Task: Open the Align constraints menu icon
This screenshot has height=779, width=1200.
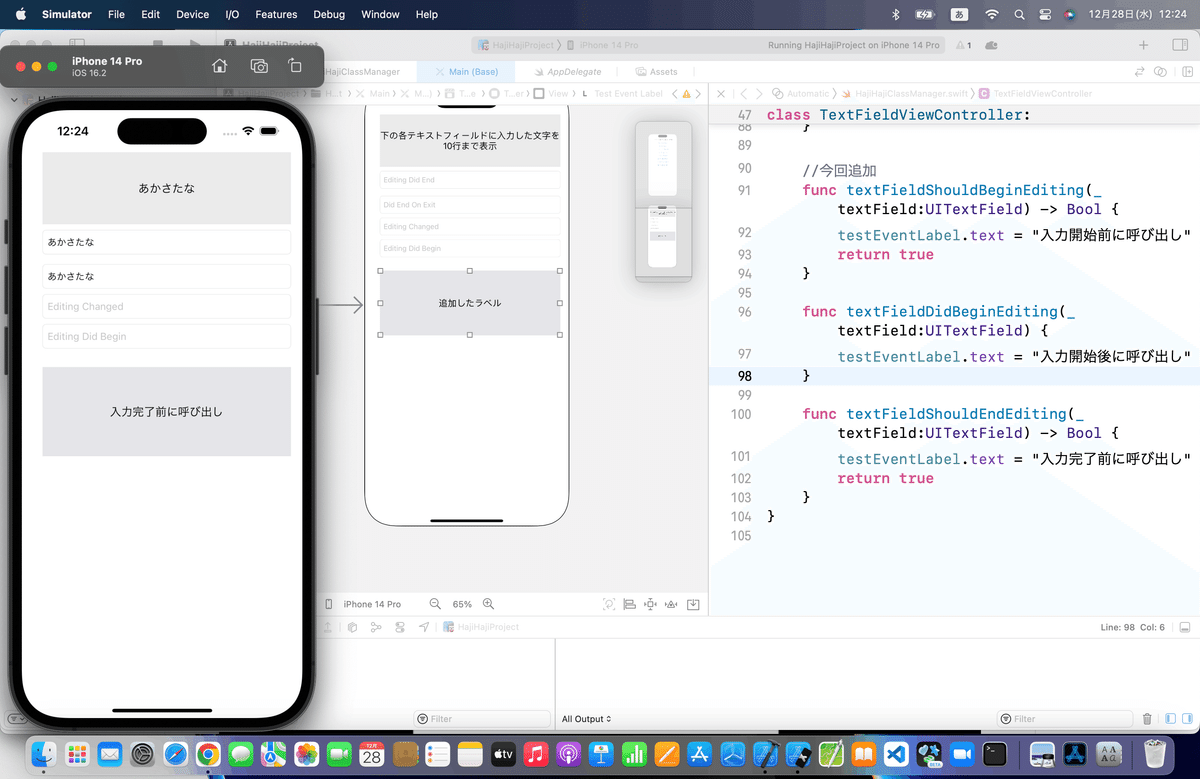Action: coord(630,604)
